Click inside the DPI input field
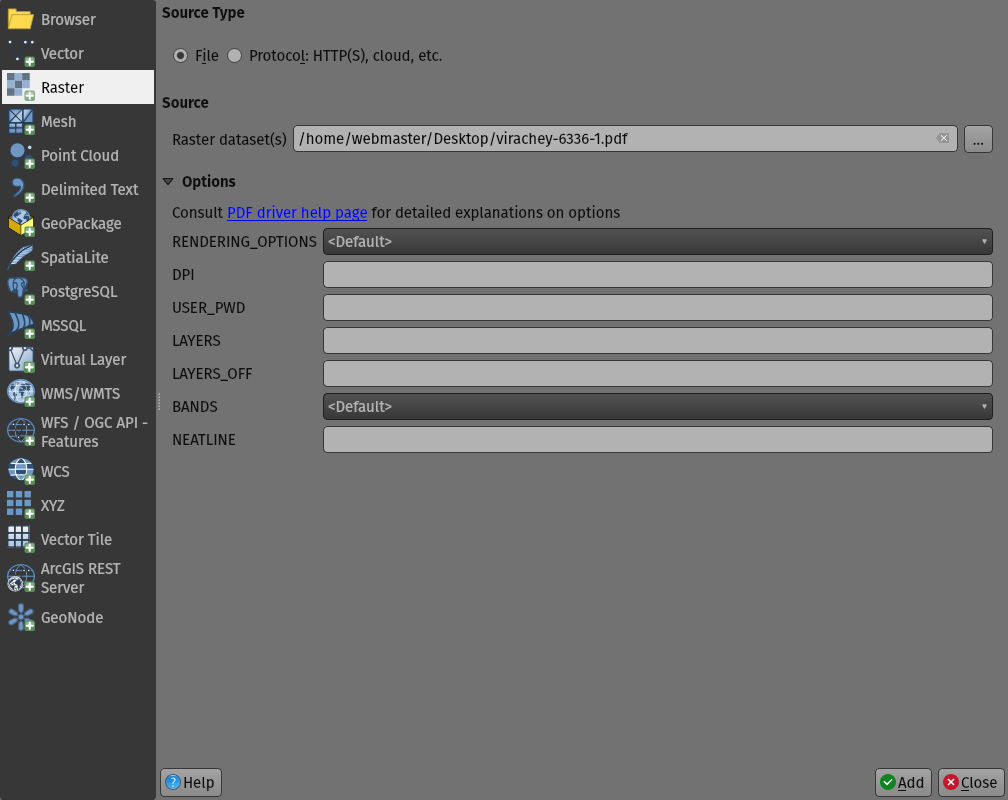The height and width of the screenshot is (800, 1008). pos(657,275)
